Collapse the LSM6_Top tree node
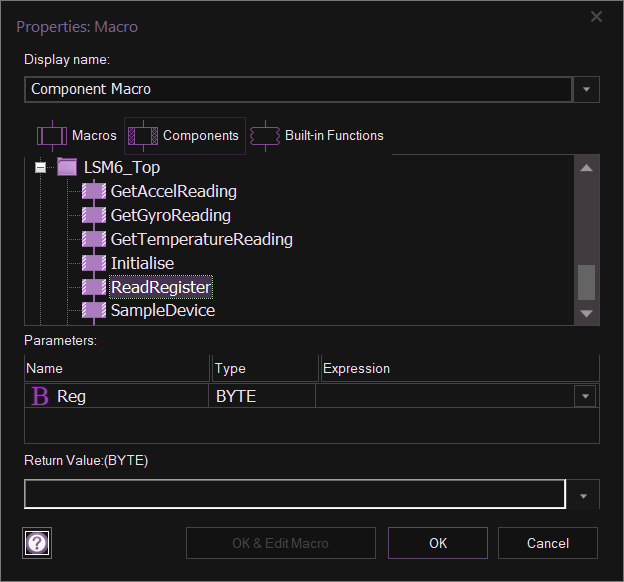The height and width of the screenshot is (582, 624). point(40,167)
